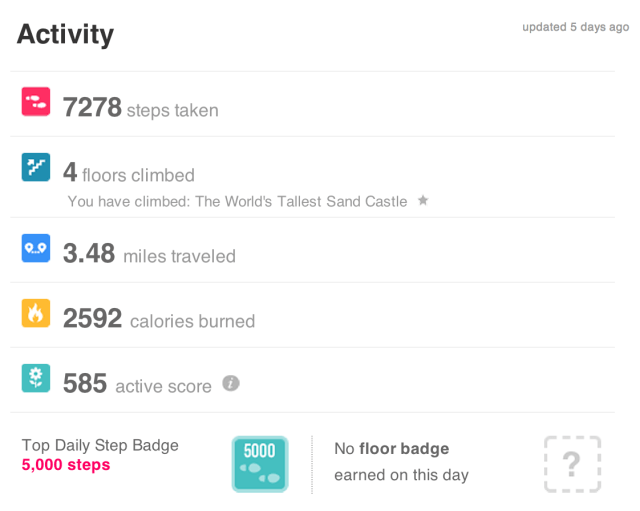This screenshot has height=511, width=640.
Task: Click the teal flower active score icon
Action: (36, 378)
